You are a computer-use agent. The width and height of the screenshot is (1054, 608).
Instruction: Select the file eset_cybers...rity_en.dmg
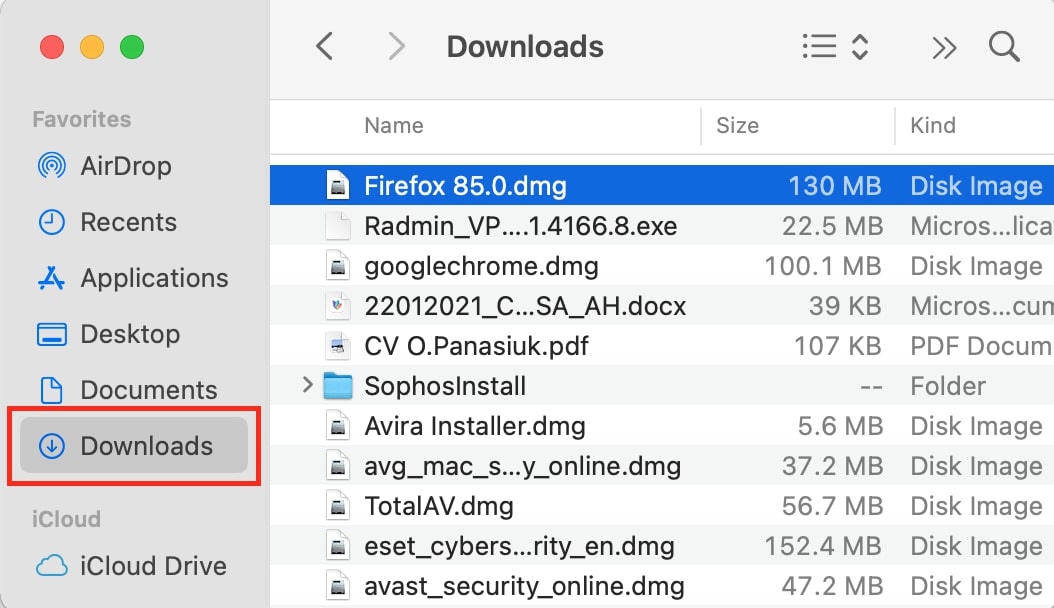point(519,547)
